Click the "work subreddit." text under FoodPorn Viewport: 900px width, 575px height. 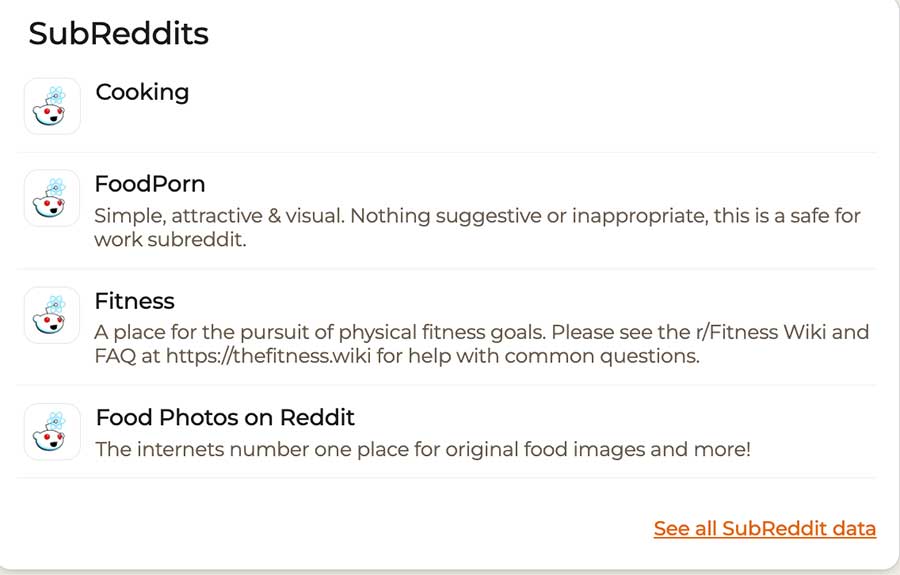pos(170,240)
